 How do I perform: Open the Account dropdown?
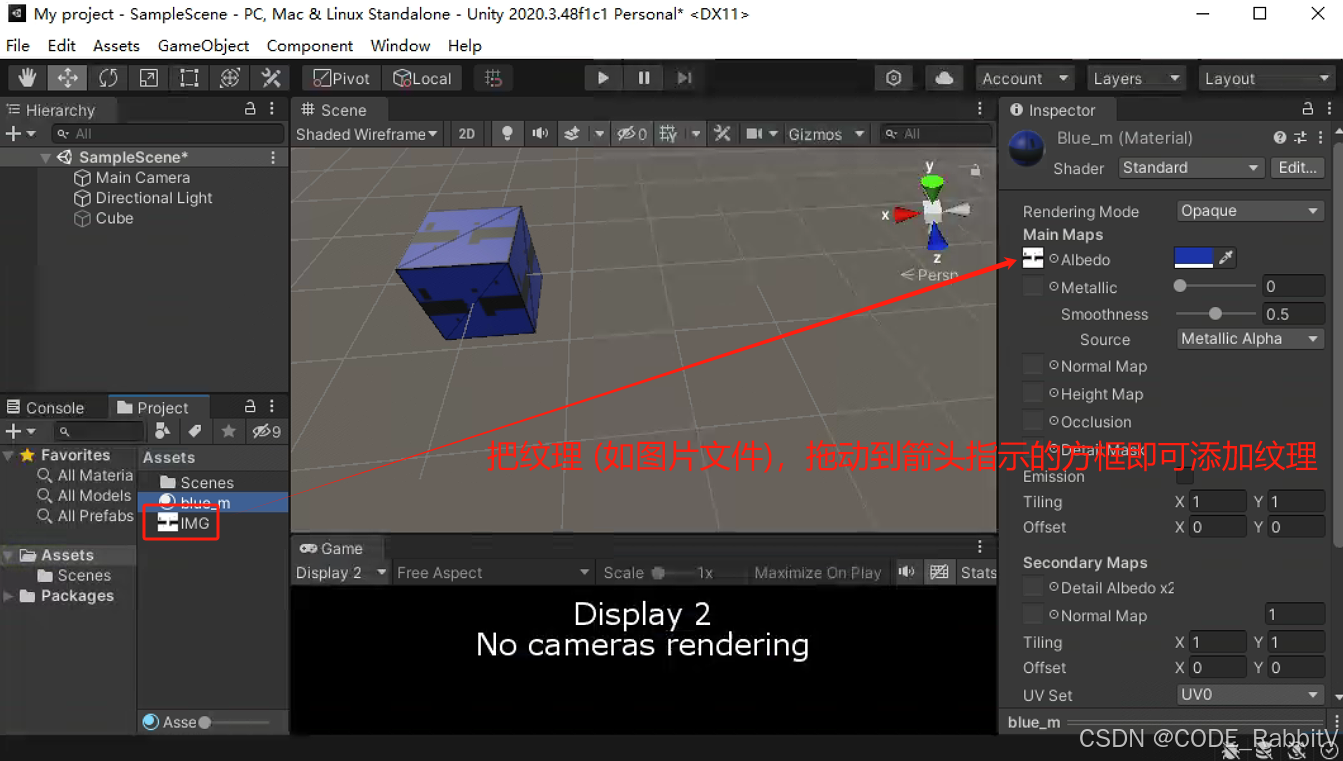tap(1024, 78)
